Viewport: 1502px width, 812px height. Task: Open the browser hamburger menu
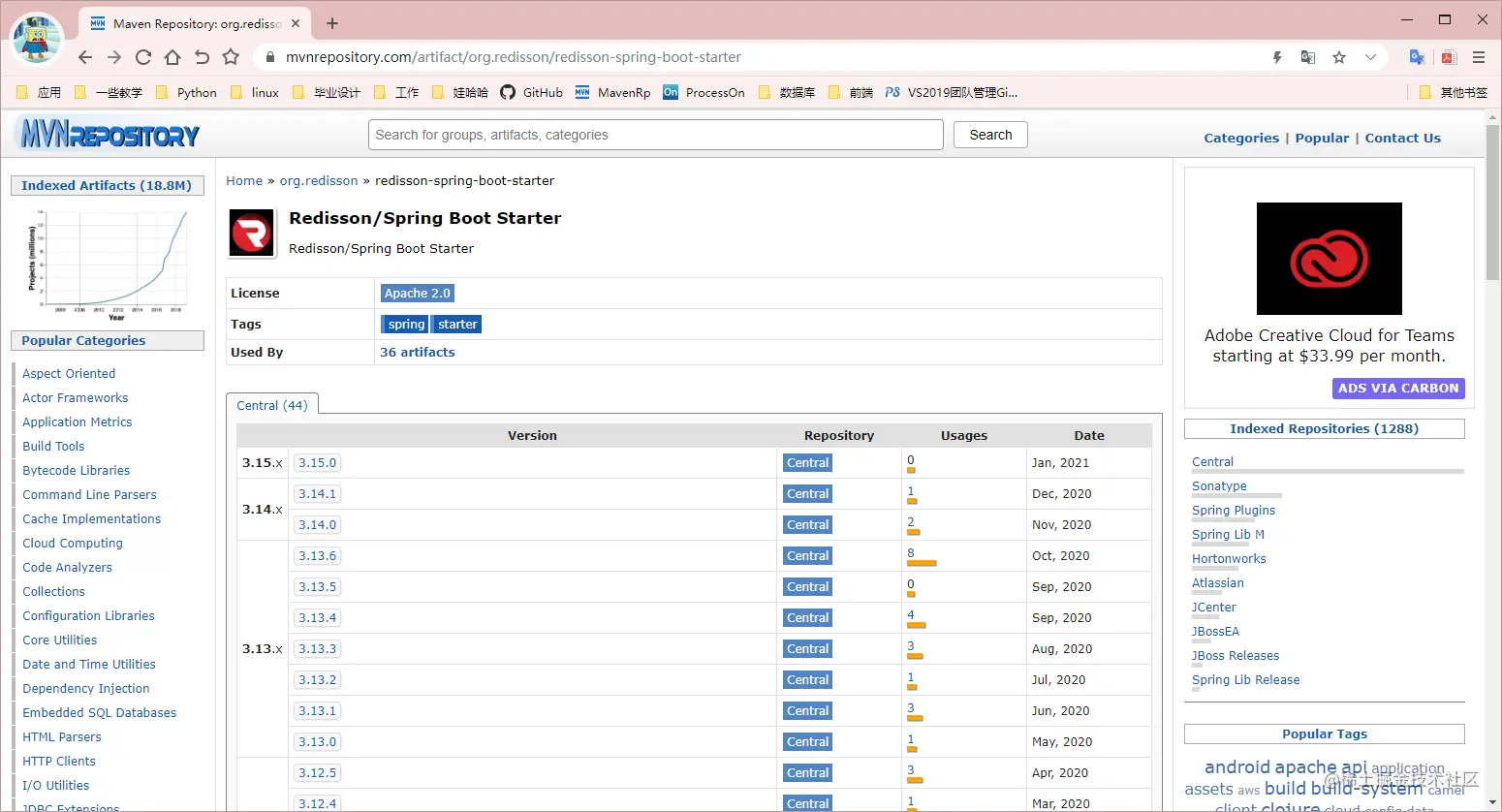(x=1479, y=57)
